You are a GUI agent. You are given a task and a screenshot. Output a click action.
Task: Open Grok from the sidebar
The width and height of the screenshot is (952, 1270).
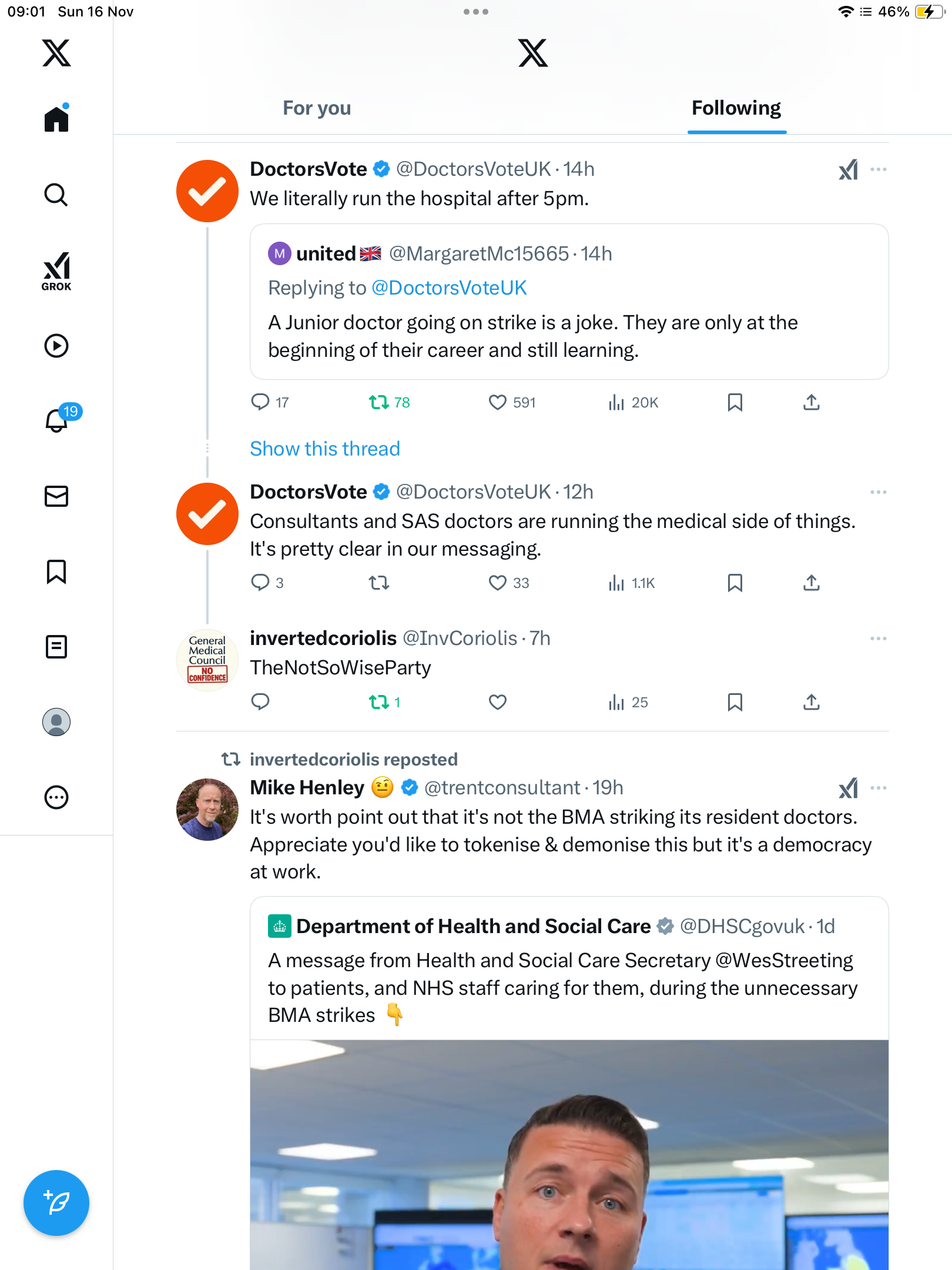(x=56, y=271)
